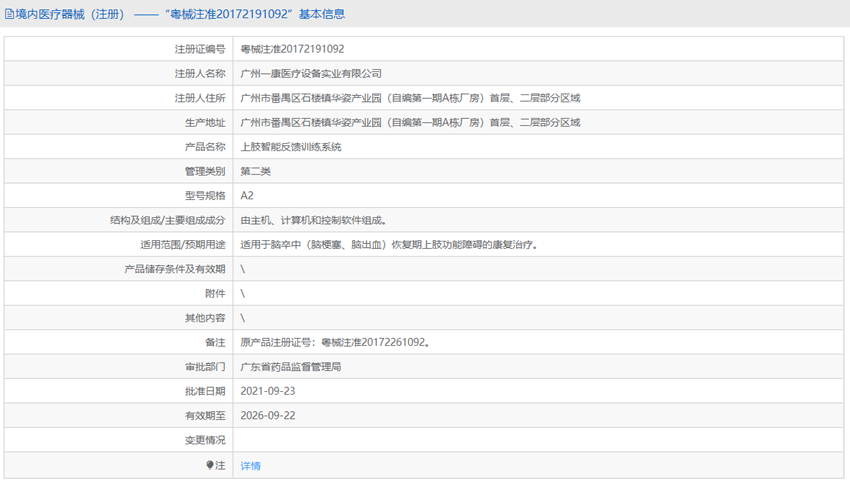
Task: Click the 备注 label
Action: [215, 343]
